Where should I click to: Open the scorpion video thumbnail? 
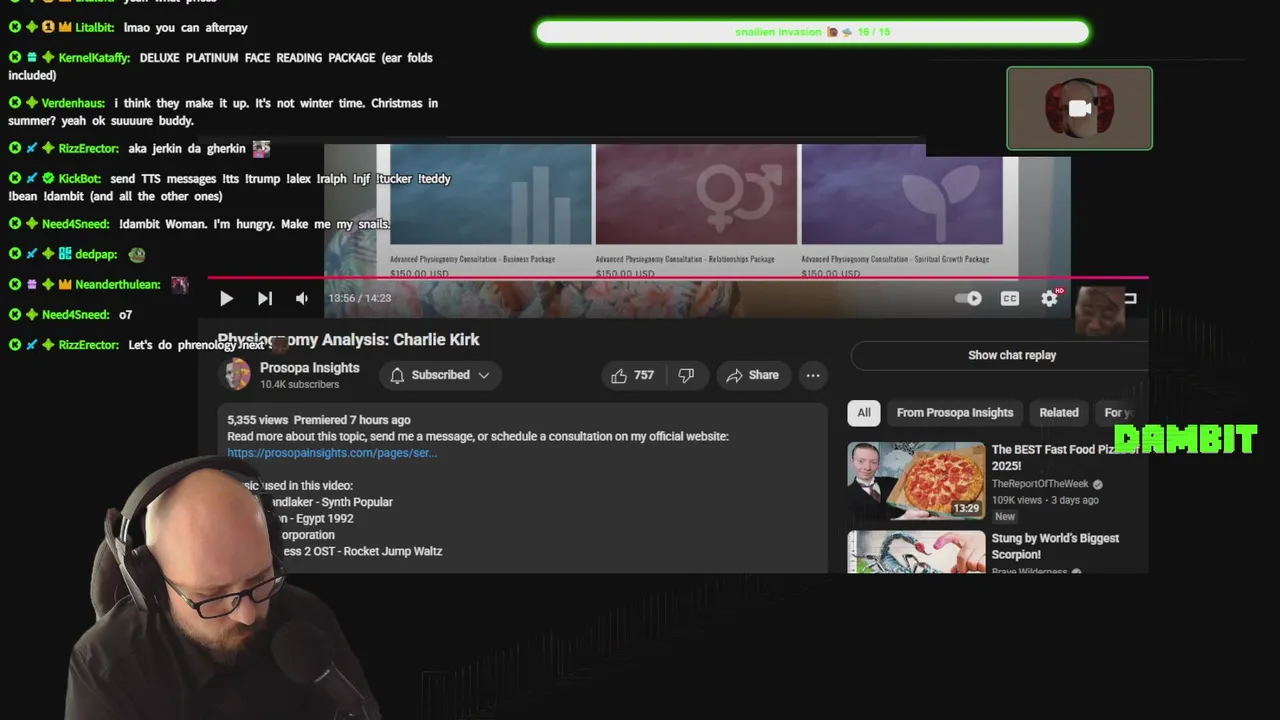(x=916, y=552)
